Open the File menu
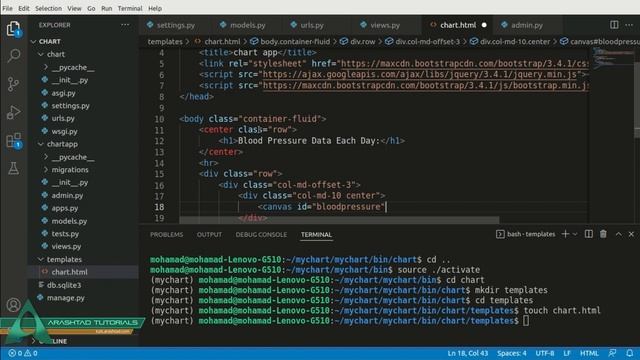 click(x=7, y=8)
